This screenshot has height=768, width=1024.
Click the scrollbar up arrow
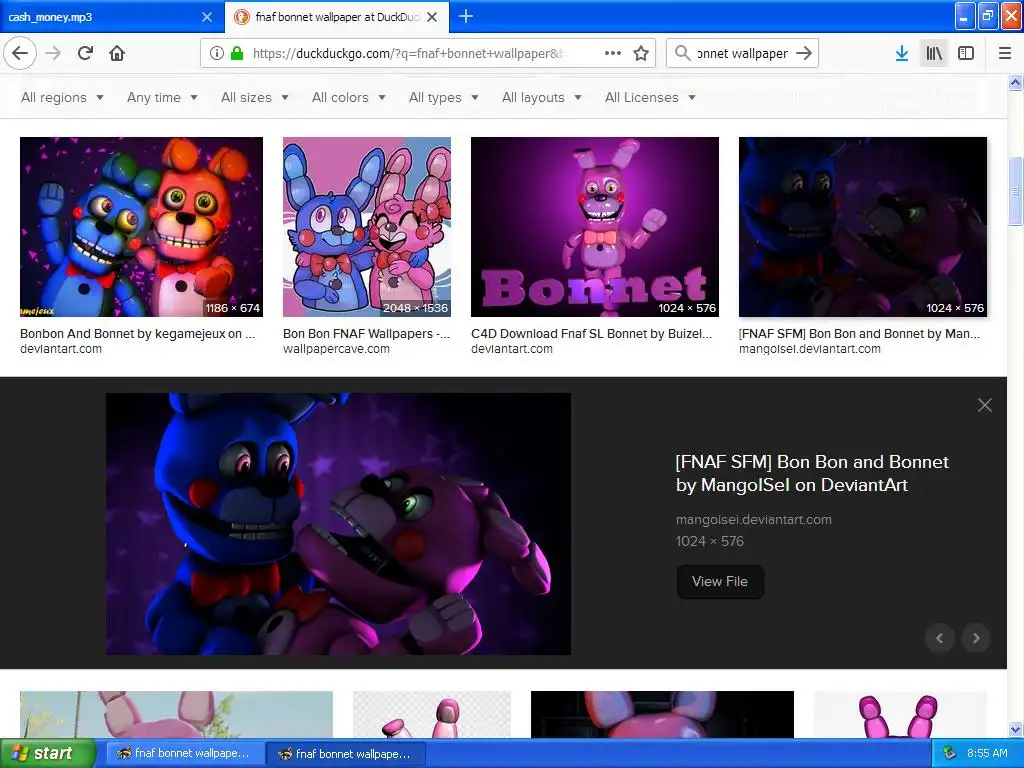pyautogui.click(x=1015, y=82)
